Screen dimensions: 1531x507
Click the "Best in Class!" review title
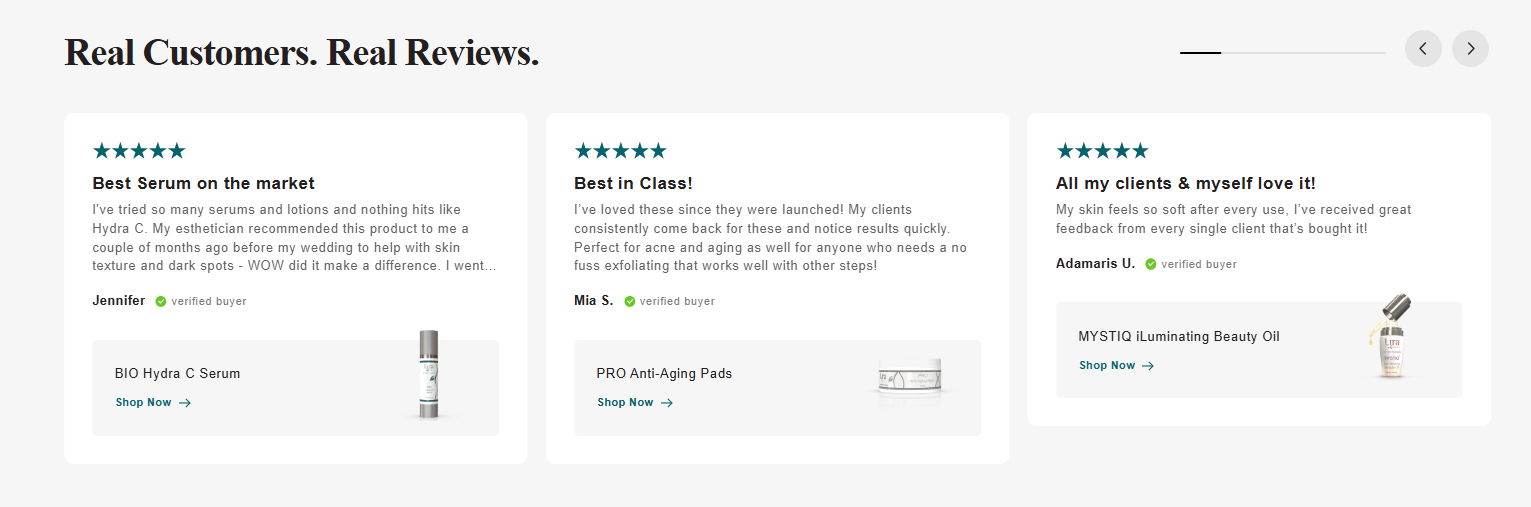point(633,183)
